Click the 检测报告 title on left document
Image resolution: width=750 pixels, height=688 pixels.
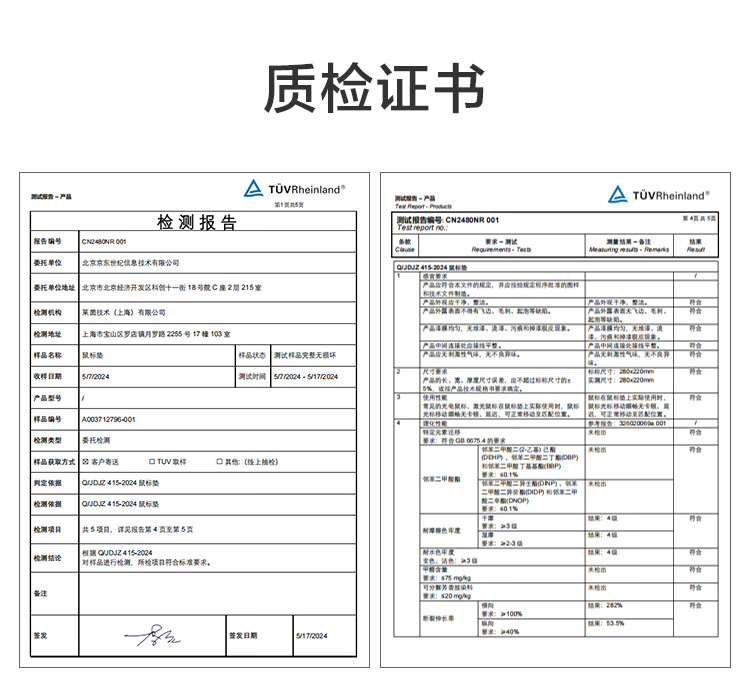click(x=197, y=221)
